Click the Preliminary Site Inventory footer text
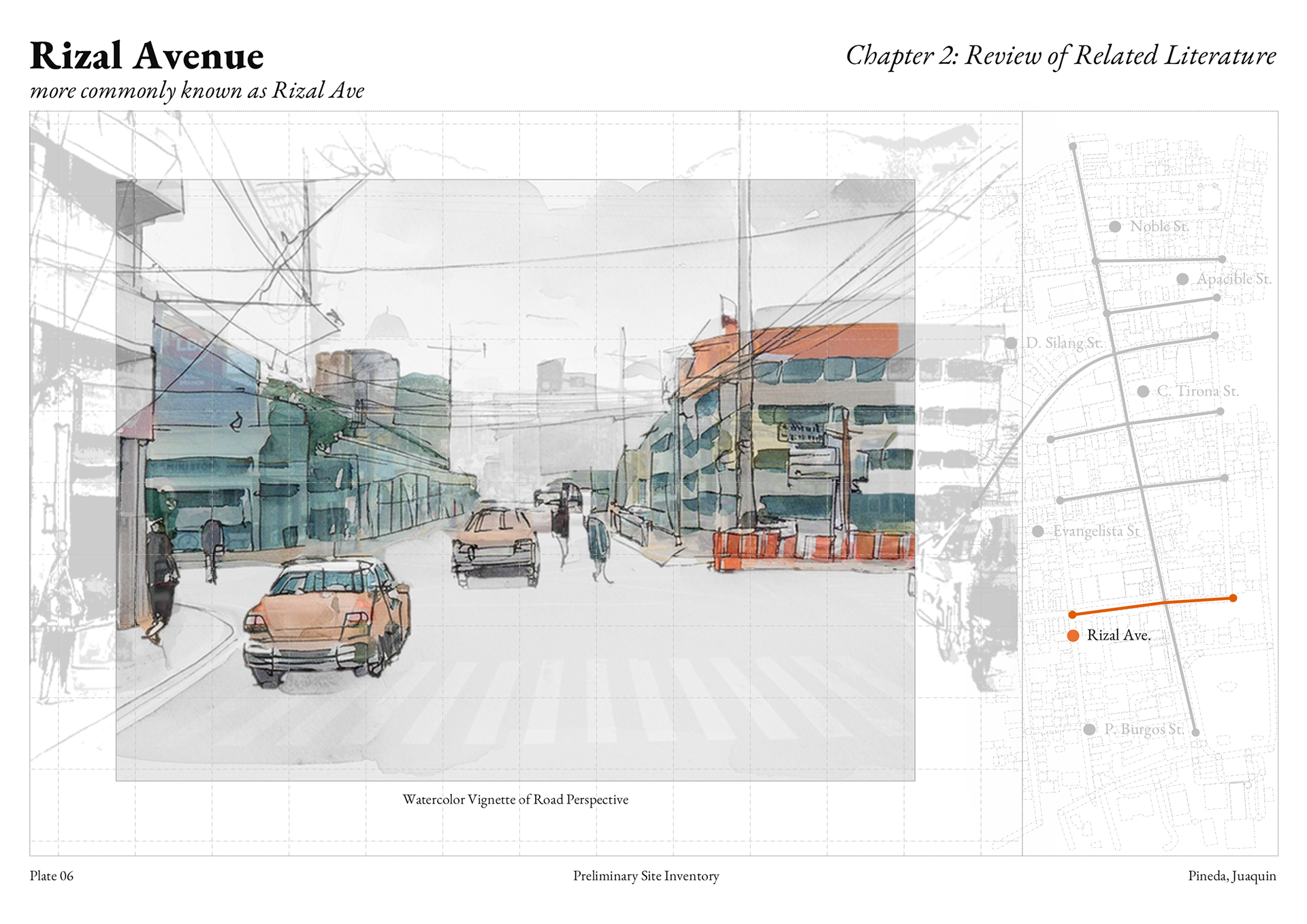The width and height of the screenshot is (1307, 924). coord(645,876)
